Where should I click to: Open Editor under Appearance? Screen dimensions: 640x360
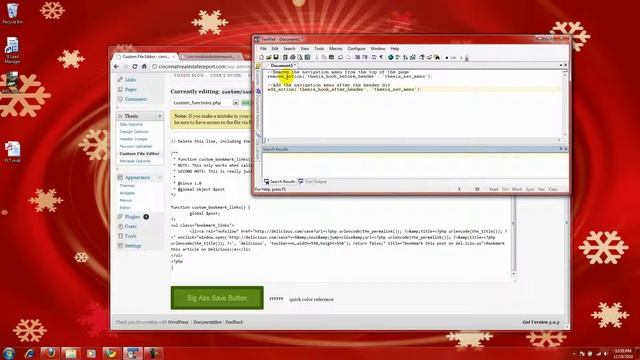coord(125,208)
